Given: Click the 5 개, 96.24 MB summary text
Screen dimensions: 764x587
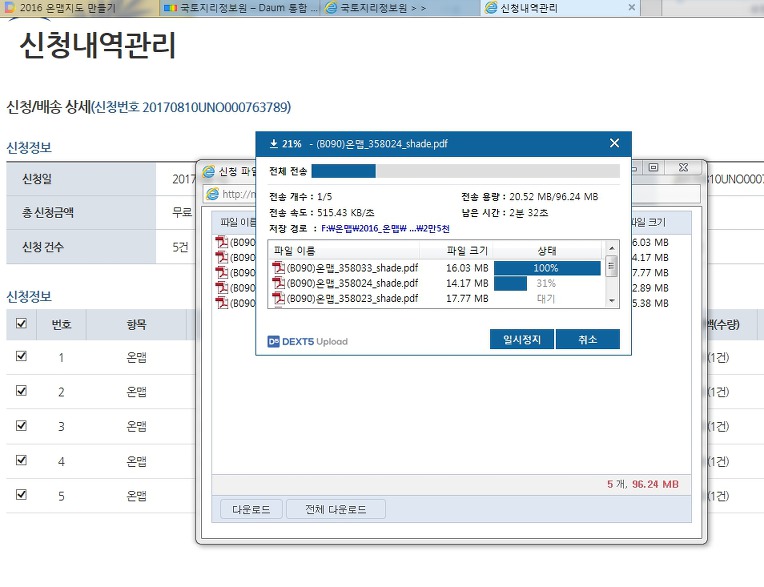Looking at the screenshot, I should pyautogui.click(x=643, y=484).
